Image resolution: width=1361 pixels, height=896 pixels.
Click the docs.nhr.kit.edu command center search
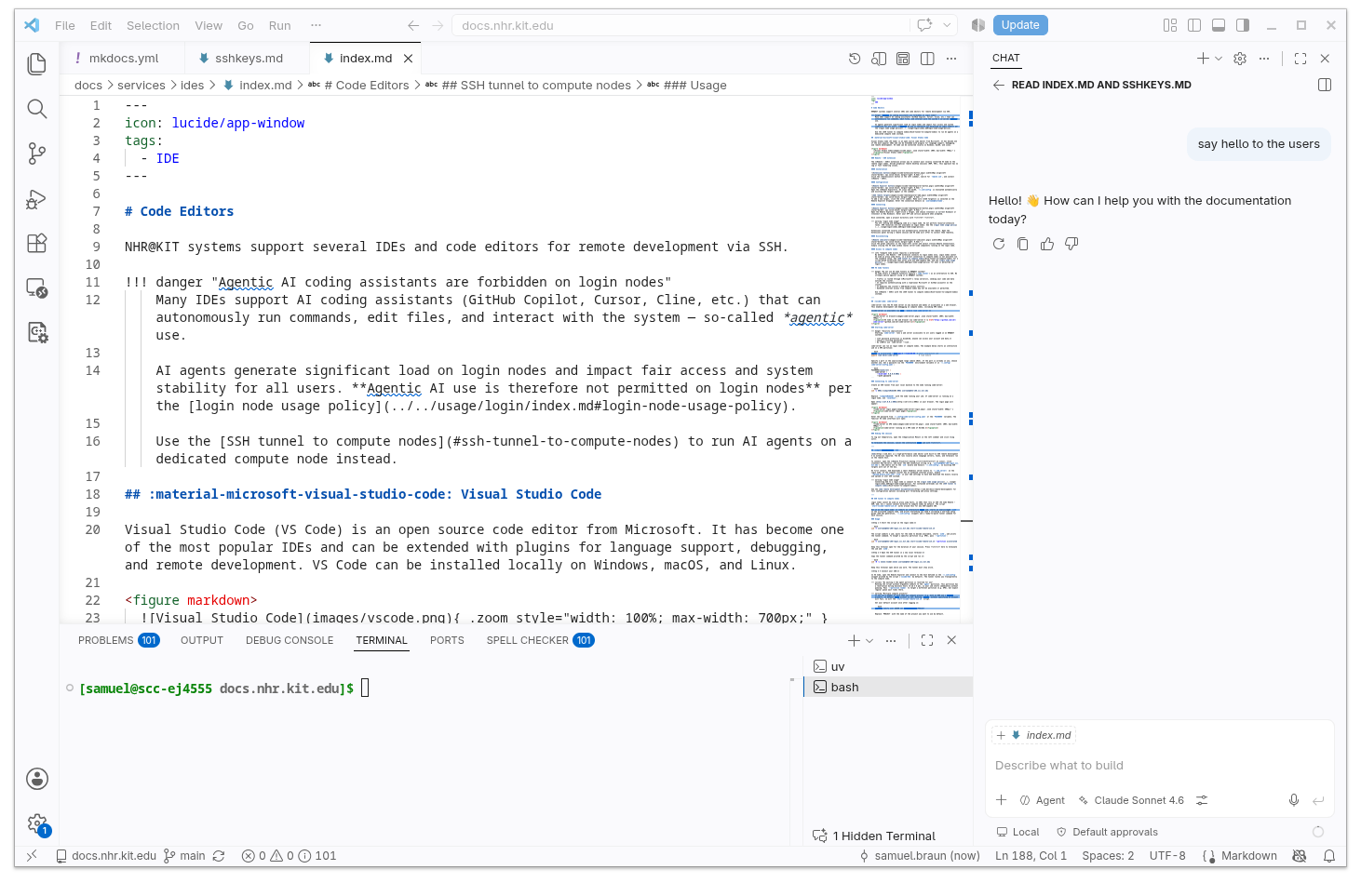[x=705, y=25]
